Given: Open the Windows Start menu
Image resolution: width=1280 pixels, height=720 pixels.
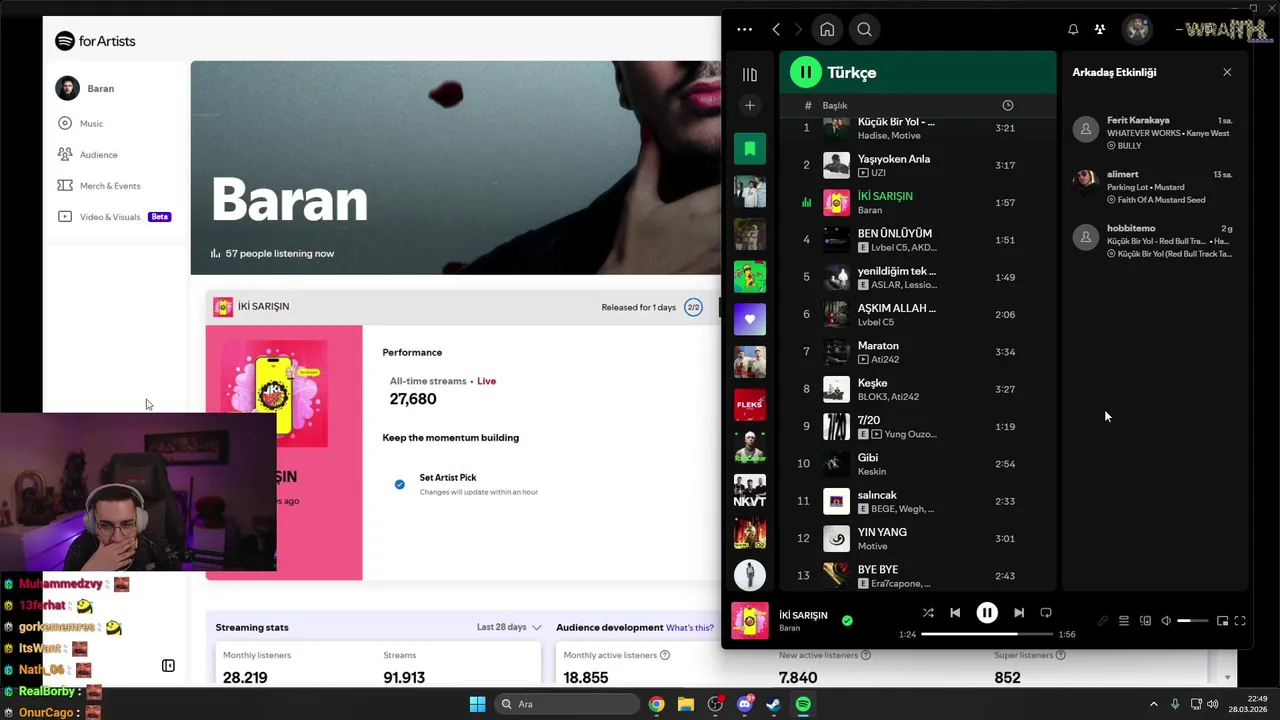Looking at the screenshot, I should coord(478,704).
